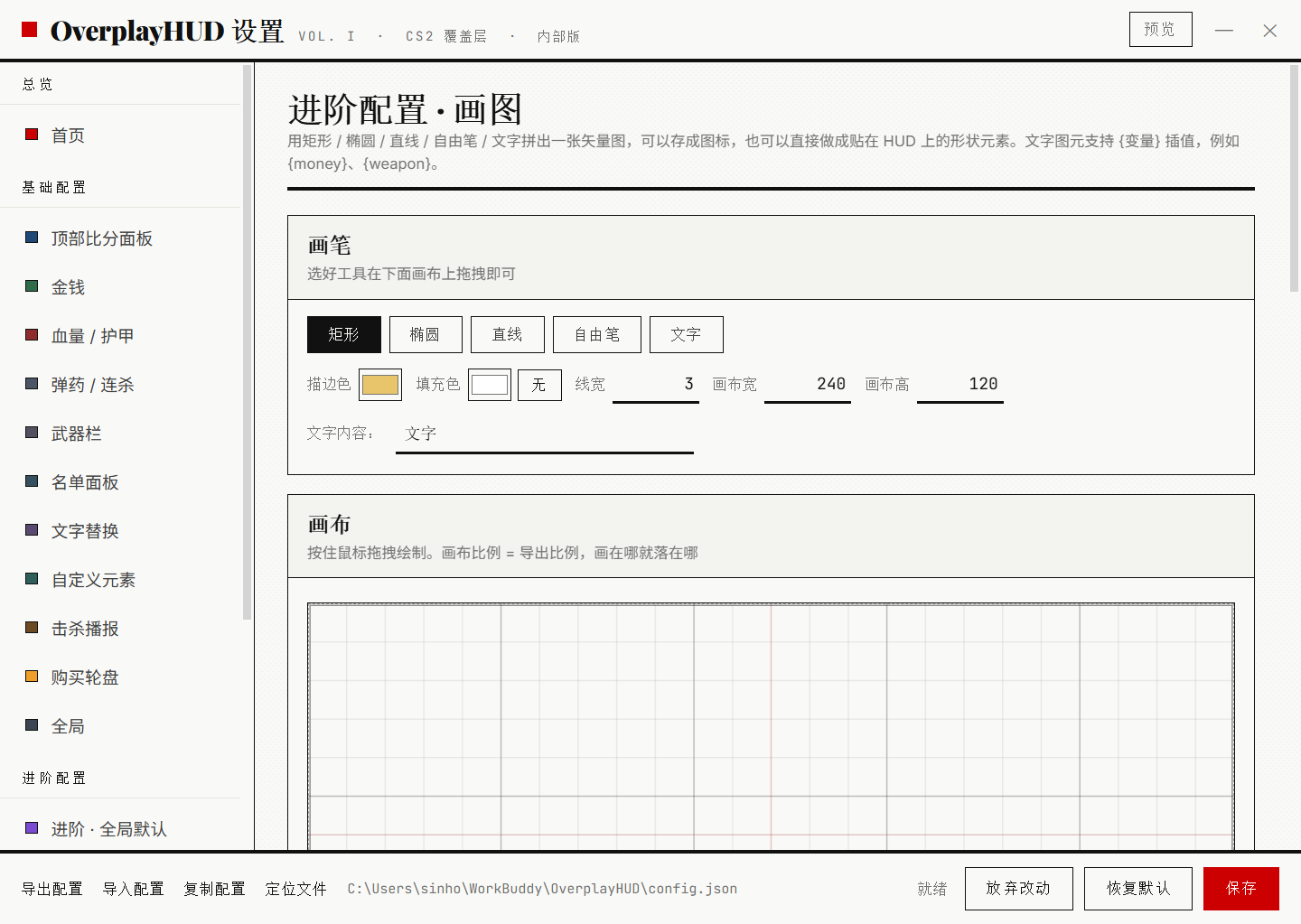Open the 填充色 white color swatch
Image resolution: width=1301 pixels, height=924 pixels.
490,385
